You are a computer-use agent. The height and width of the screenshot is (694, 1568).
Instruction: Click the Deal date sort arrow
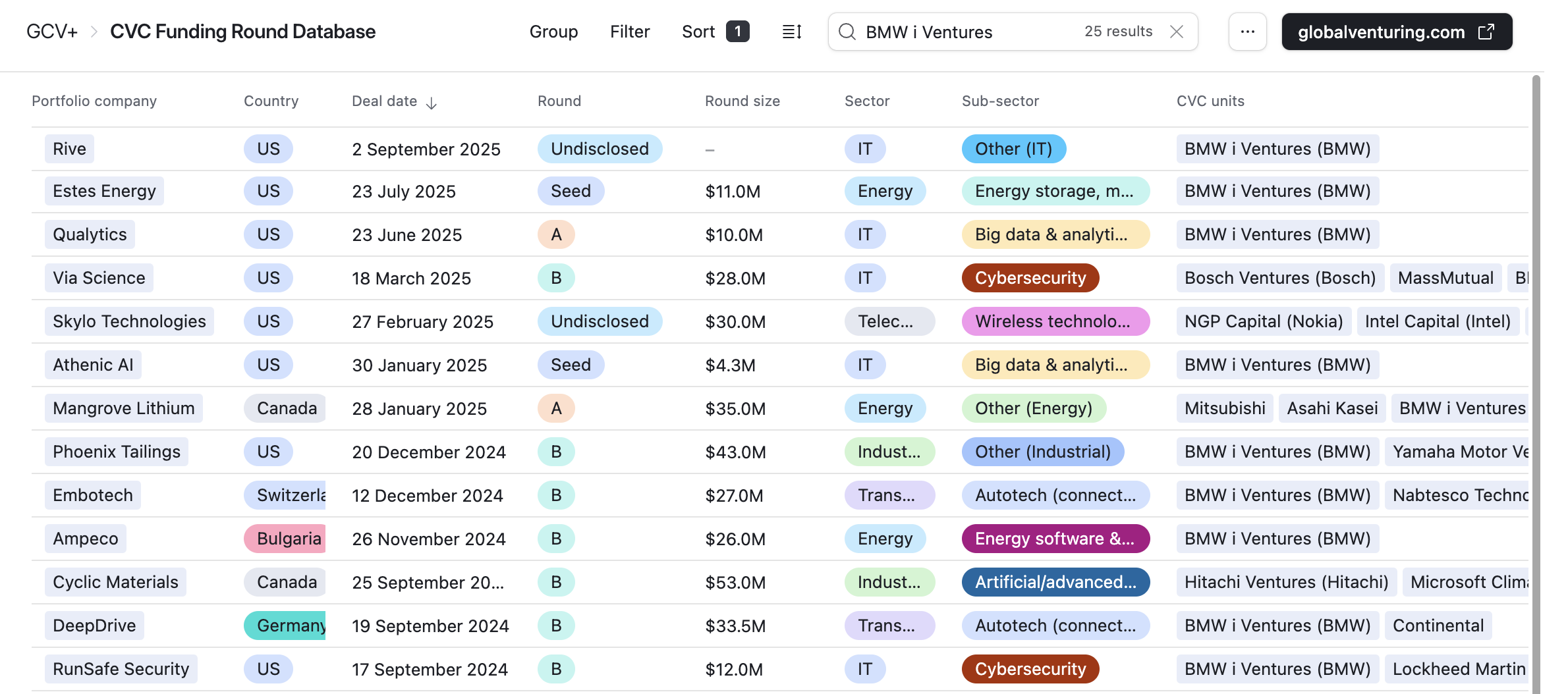432,103
